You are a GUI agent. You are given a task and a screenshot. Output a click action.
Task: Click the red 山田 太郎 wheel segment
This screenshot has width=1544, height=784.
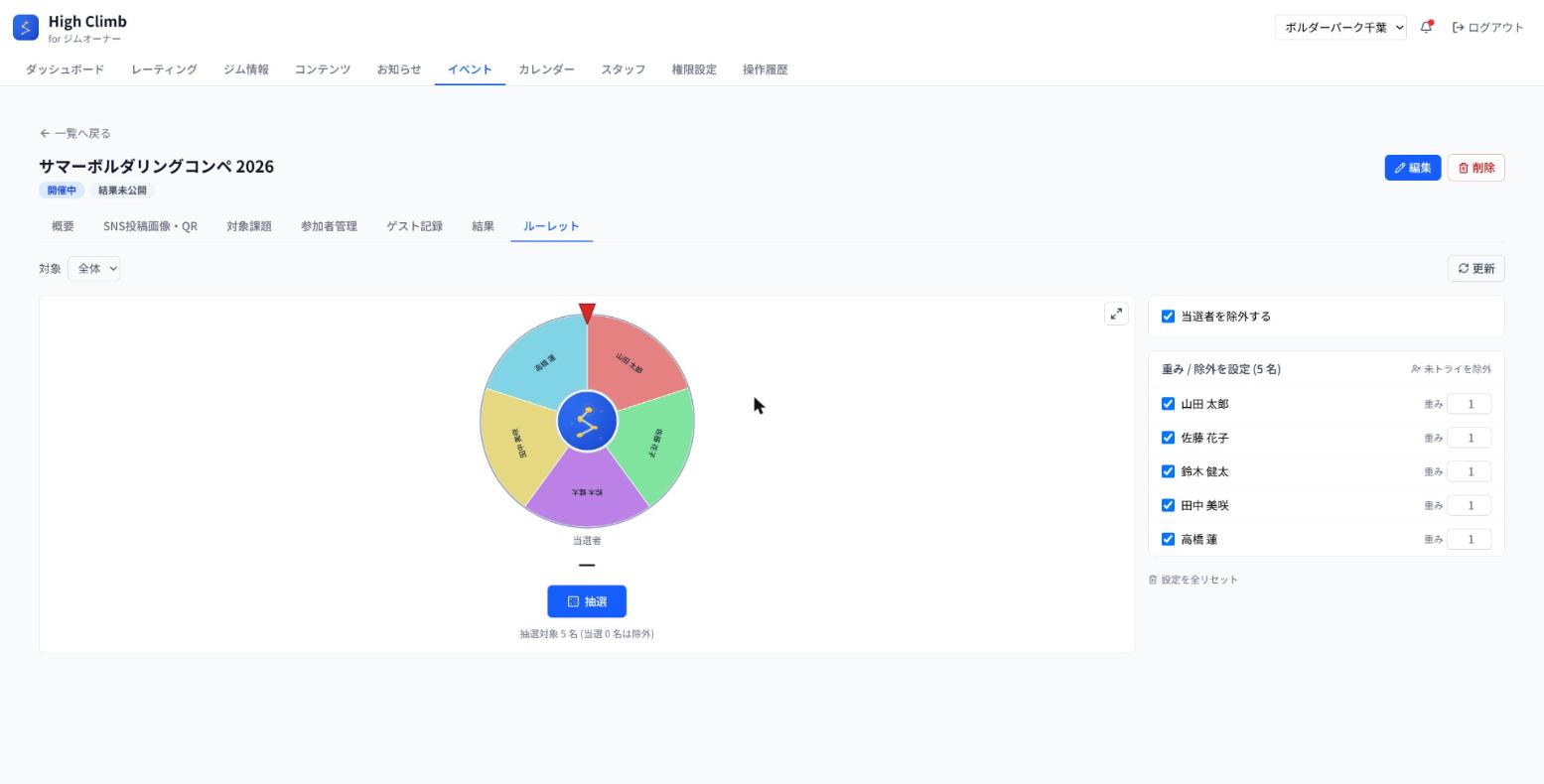click(636, 360)
